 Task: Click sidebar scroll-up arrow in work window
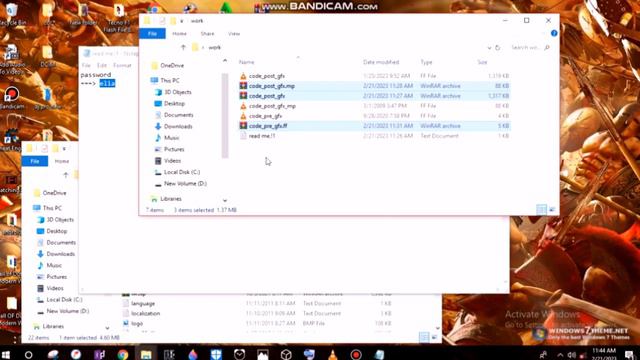point(225,61)
